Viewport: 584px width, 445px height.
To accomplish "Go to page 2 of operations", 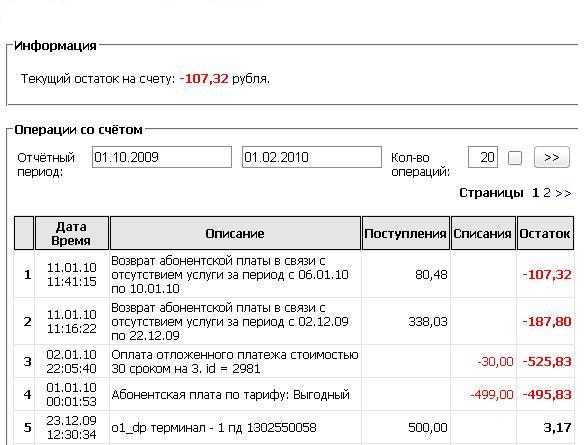I will click(546, 193).
